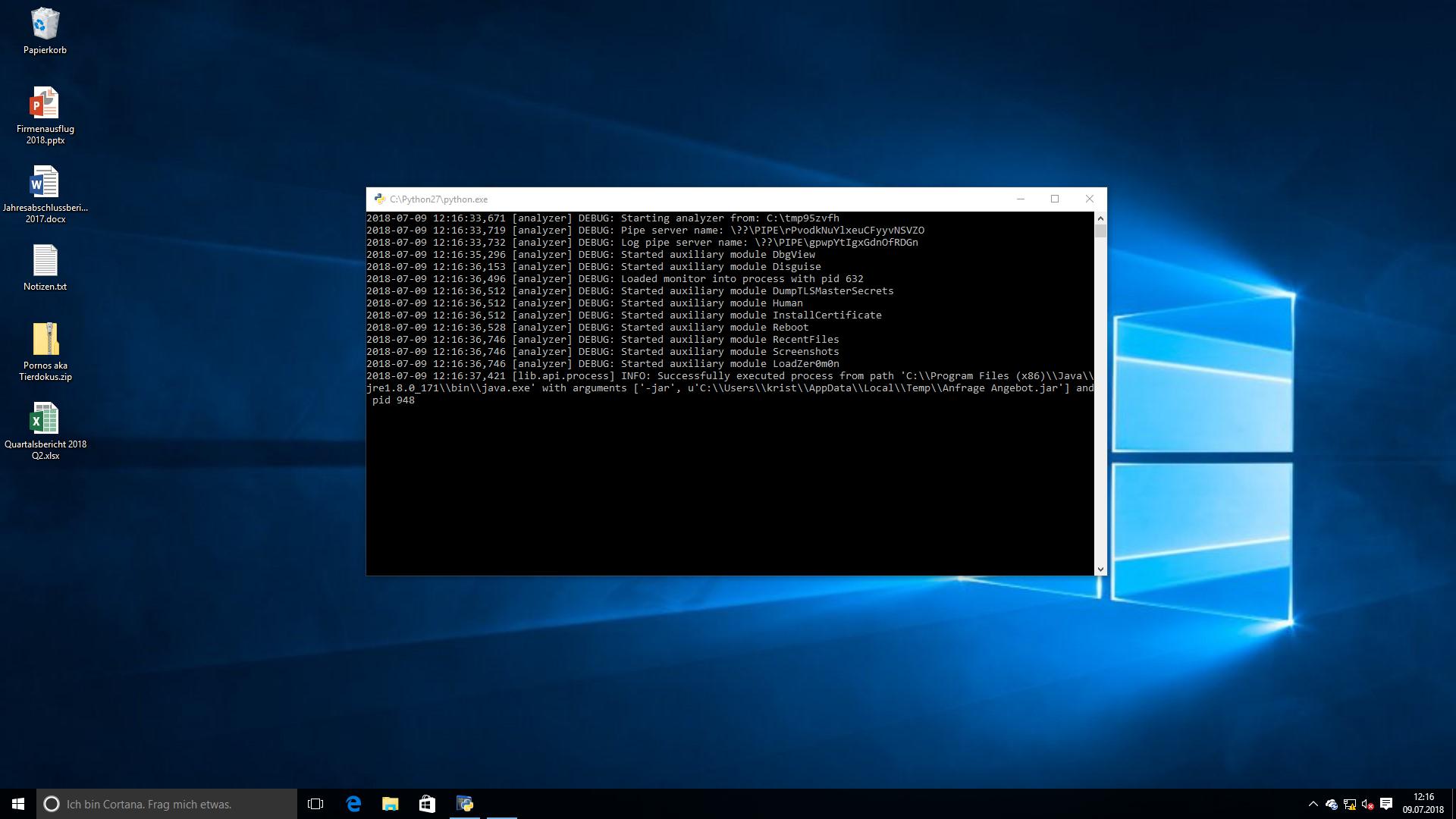
Task: Open the Windows Start menu
Action: (18, 804)
